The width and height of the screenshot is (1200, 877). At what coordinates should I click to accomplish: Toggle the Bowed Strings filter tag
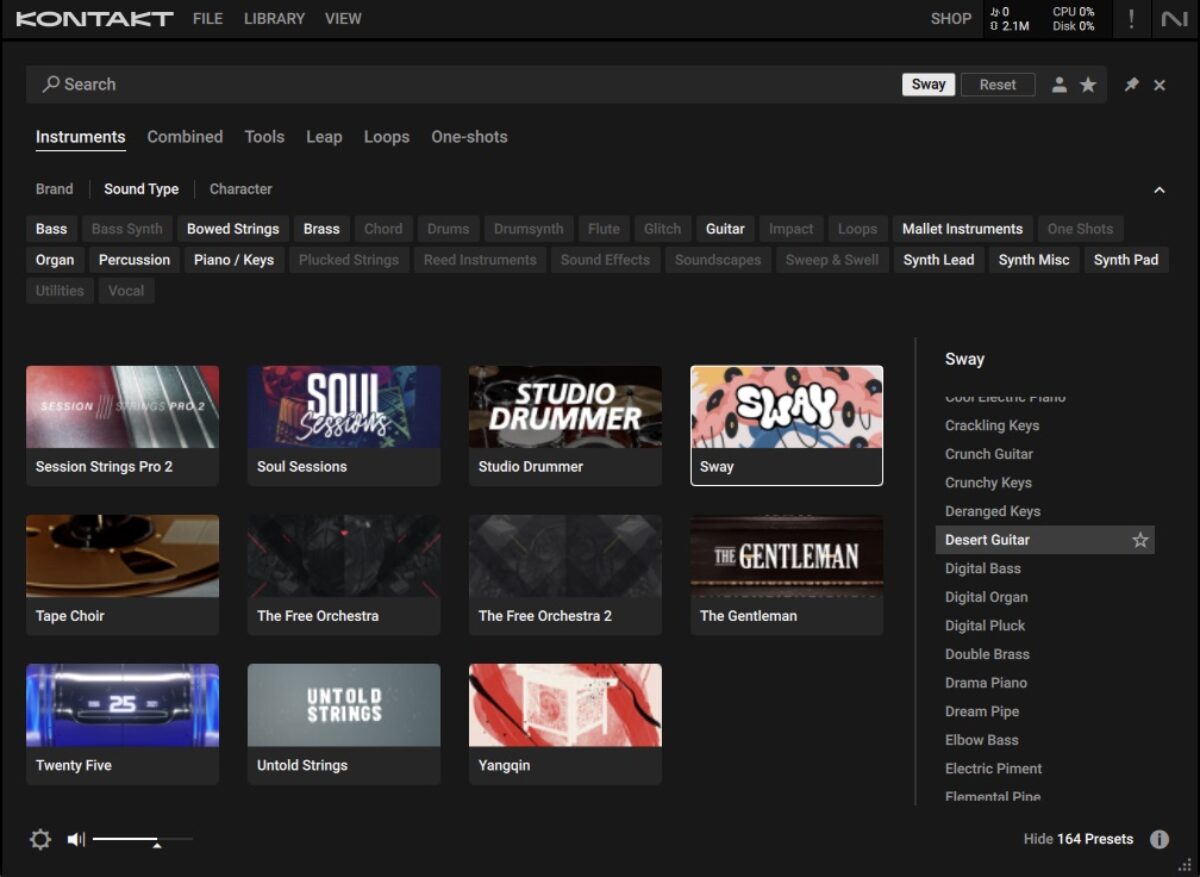[x=233, y=229]
